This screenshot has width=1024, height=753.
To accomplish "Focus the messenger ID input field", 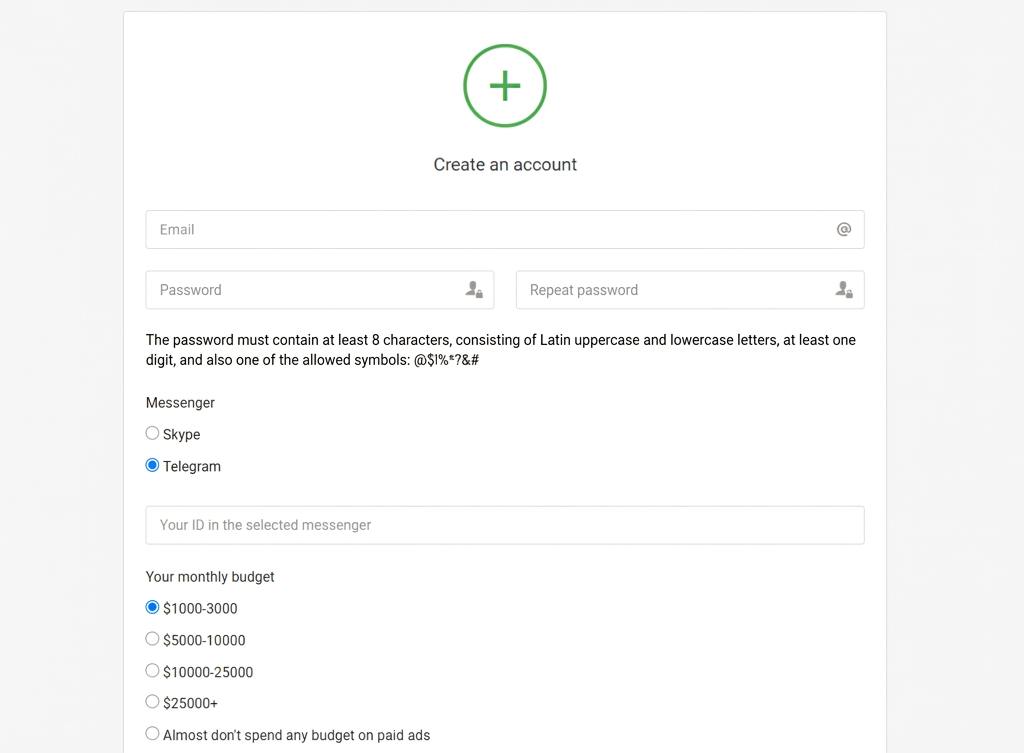I will coord(505,525).
